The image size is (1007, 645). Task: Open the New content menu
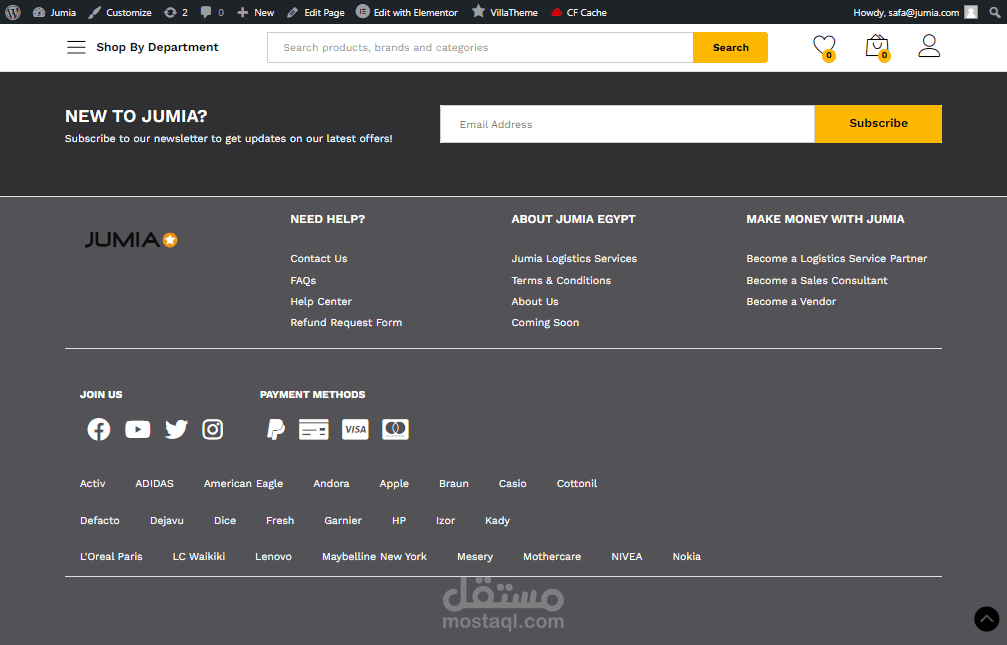tap(256, 12)
